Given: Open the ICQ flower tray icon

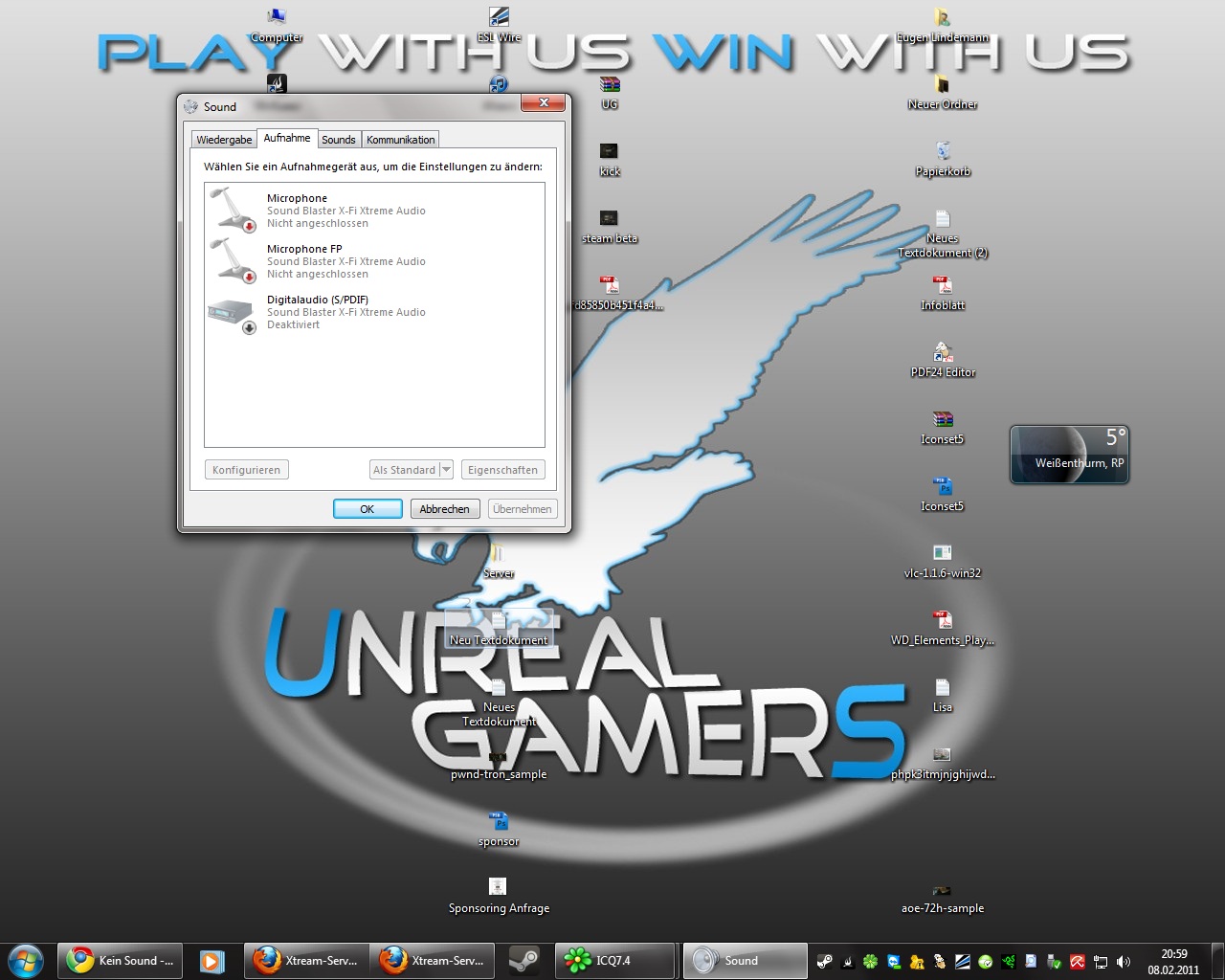Looking at the screenshot, I should pos(870,962).
